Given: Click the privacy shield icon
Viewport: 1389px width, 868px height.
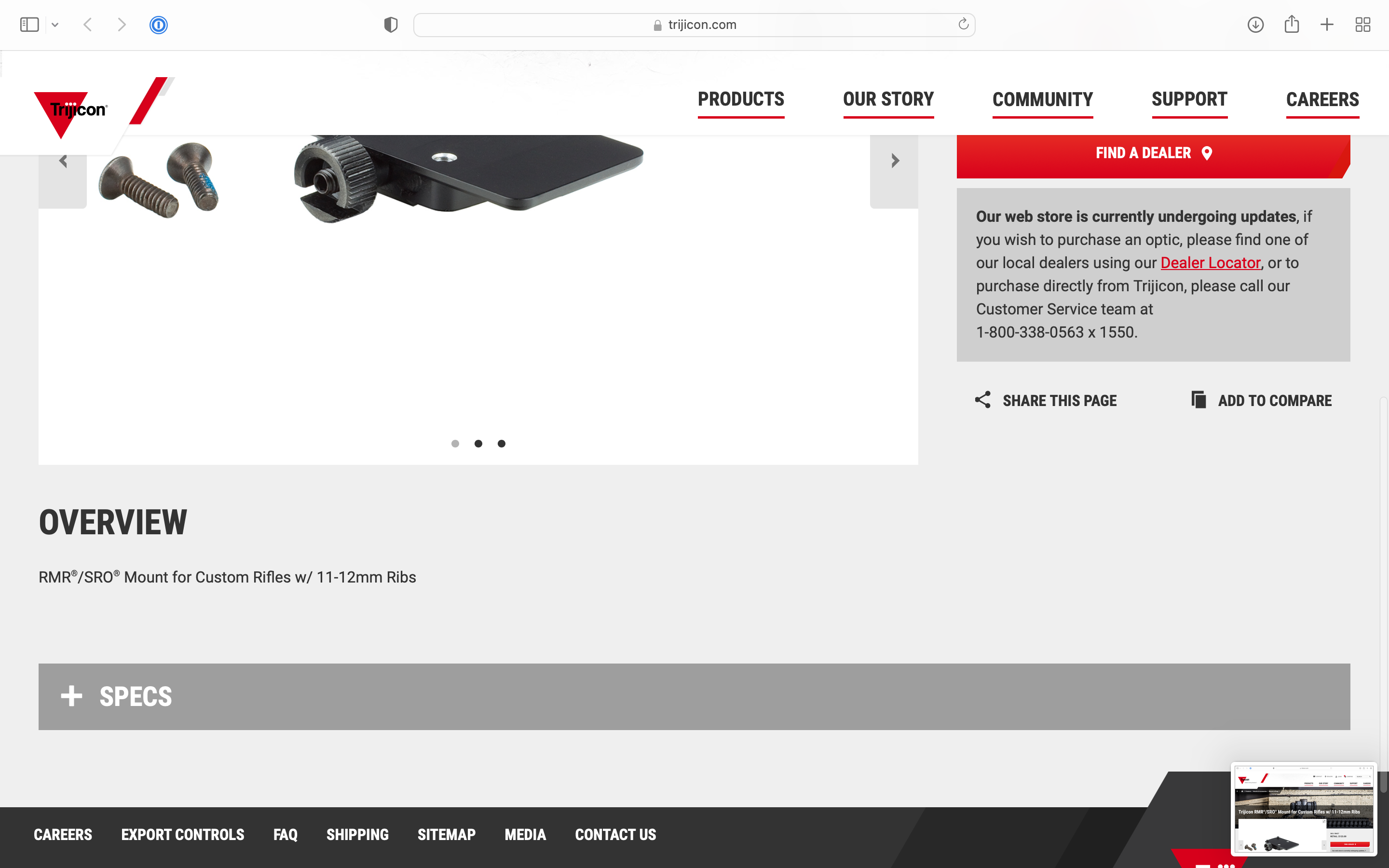Looking at the screenshot, I should [x=391, y=25].
